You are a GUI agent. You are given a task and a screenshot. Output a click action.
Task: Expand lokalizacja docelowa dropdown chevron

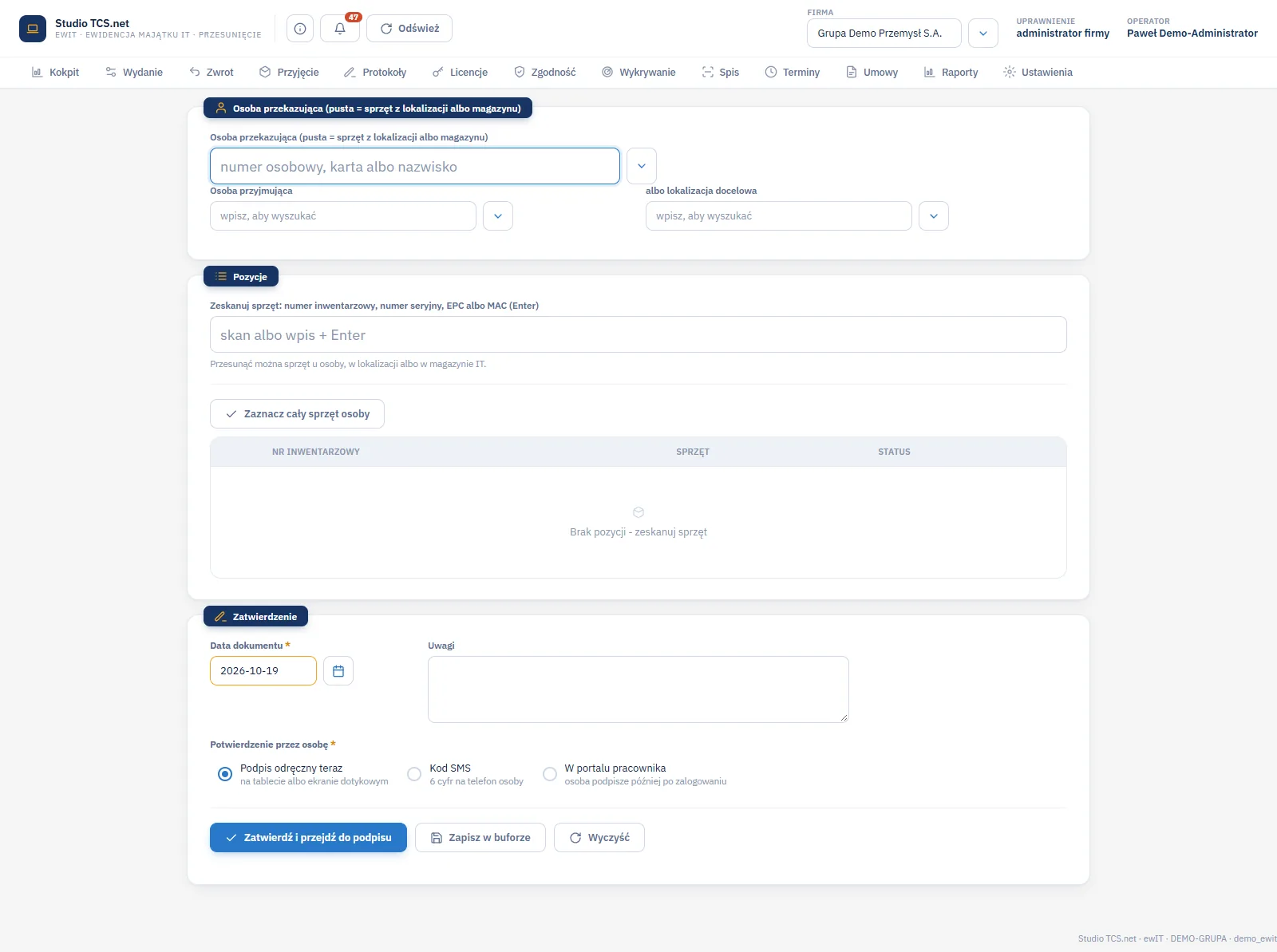click(x=934, y=216)
